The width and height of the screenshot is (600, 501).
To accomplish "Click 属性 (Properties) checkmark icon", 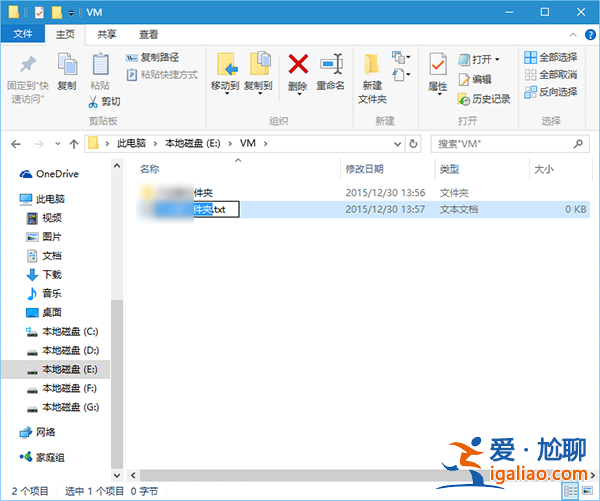I will [x=438, y=64].
